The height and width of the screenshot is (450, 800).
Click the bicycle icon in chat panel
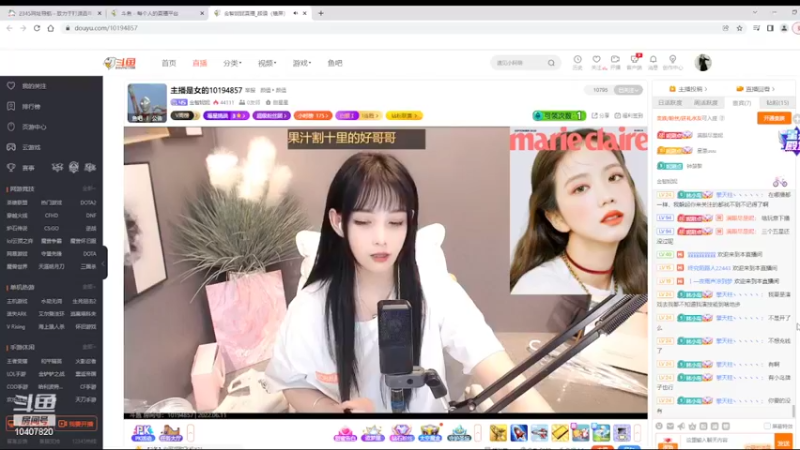coord(780,181)
